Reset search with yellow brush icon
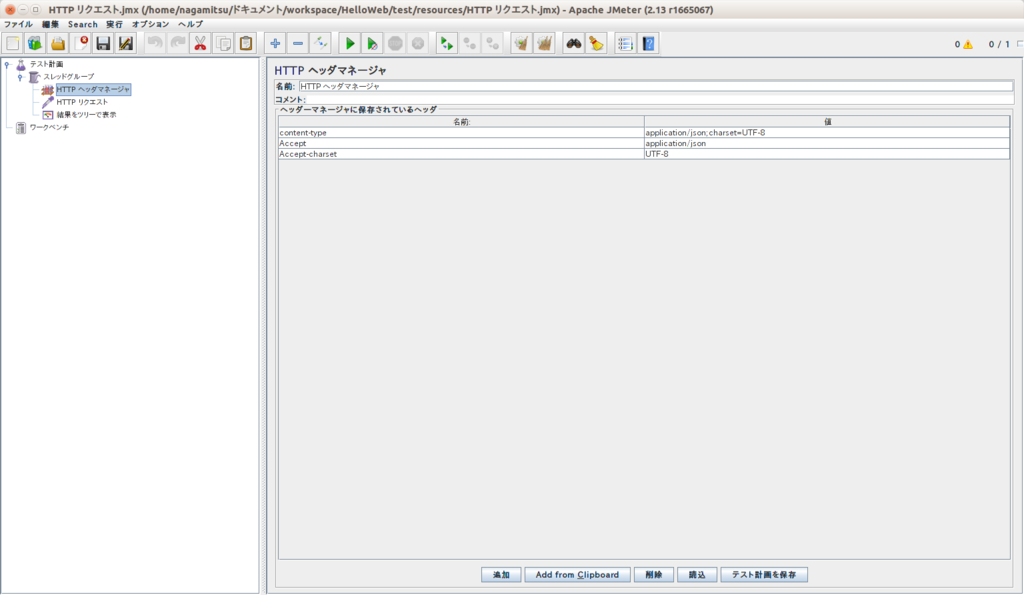This screenshot has height=595, width=1024. [x=596, y=44]
